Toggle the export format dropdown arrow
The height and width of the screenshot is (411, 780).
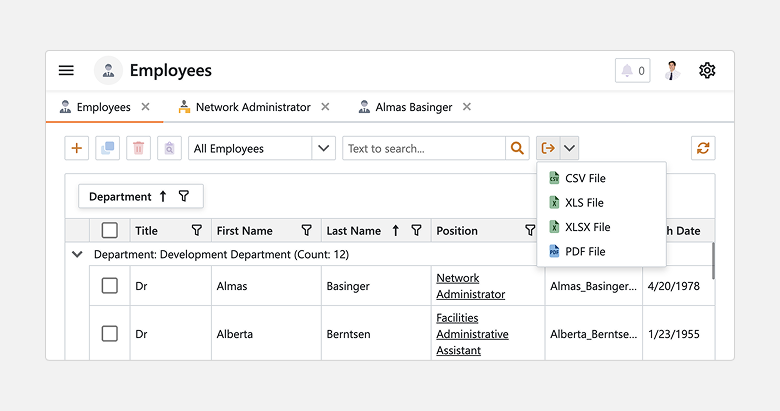click(569, 148)
